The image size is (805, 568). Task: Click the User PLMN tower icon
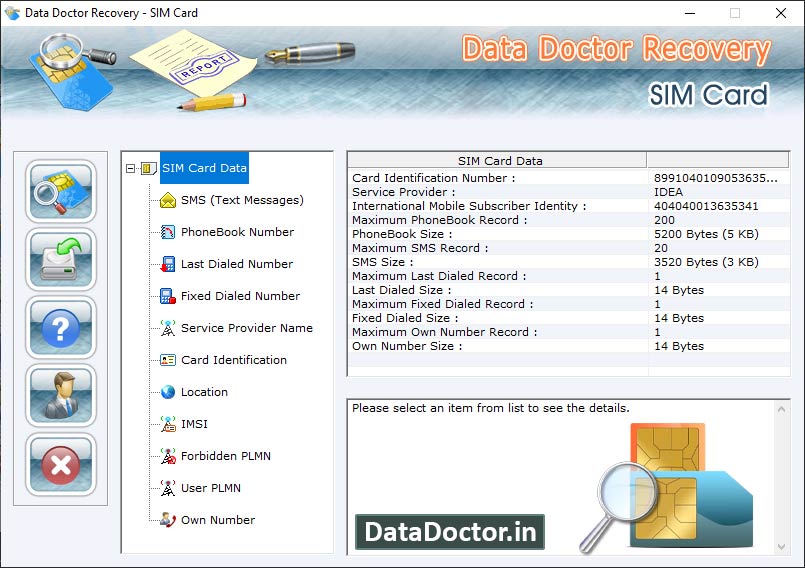click(168, 488)
